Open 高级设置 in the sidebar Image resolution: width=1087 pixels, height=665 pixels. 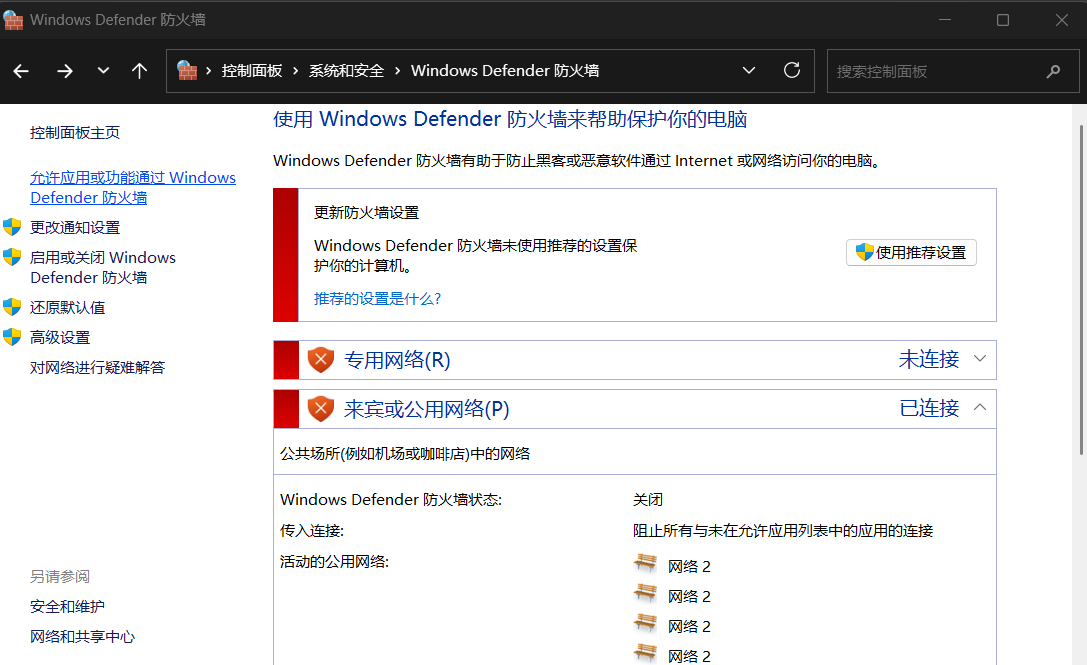pyautogui.click(x=60, y=338)
